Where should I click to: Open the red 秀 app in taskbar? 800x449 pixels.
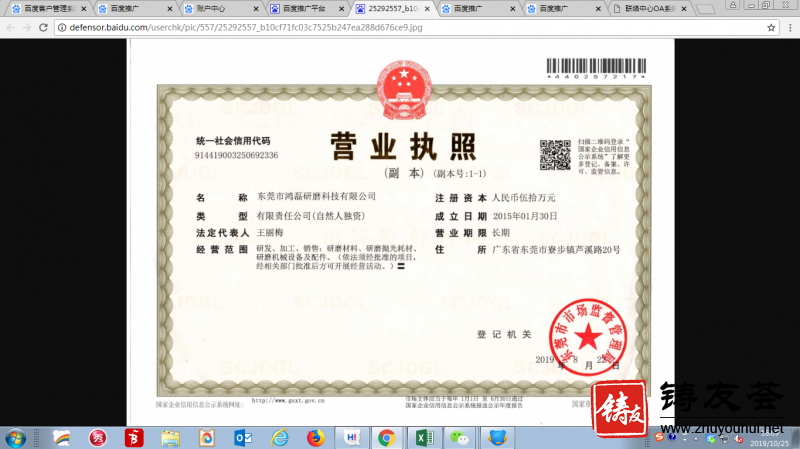[98, 438]
